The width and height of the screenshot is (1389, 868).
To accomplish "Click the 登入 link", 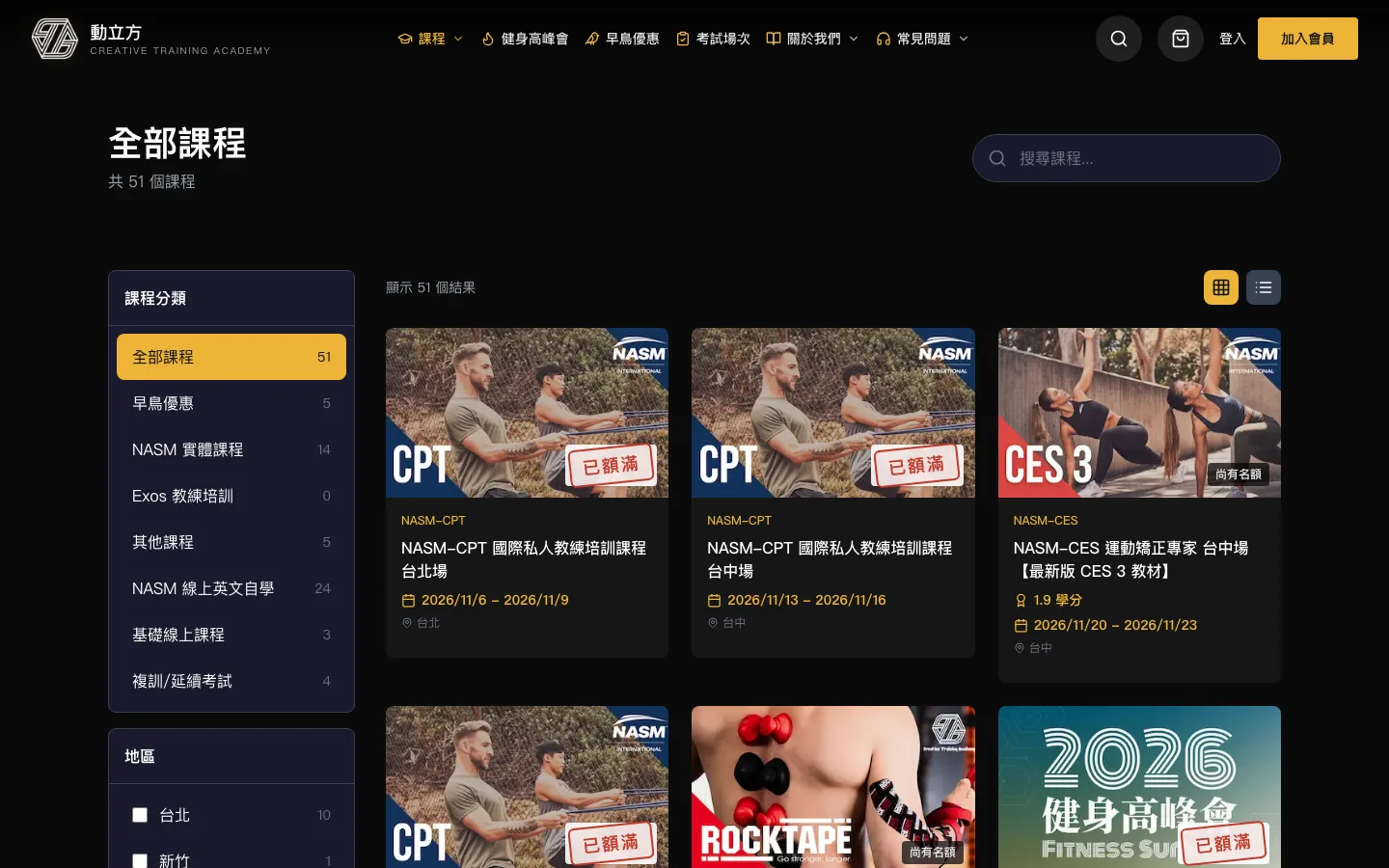I will 1233,39.
